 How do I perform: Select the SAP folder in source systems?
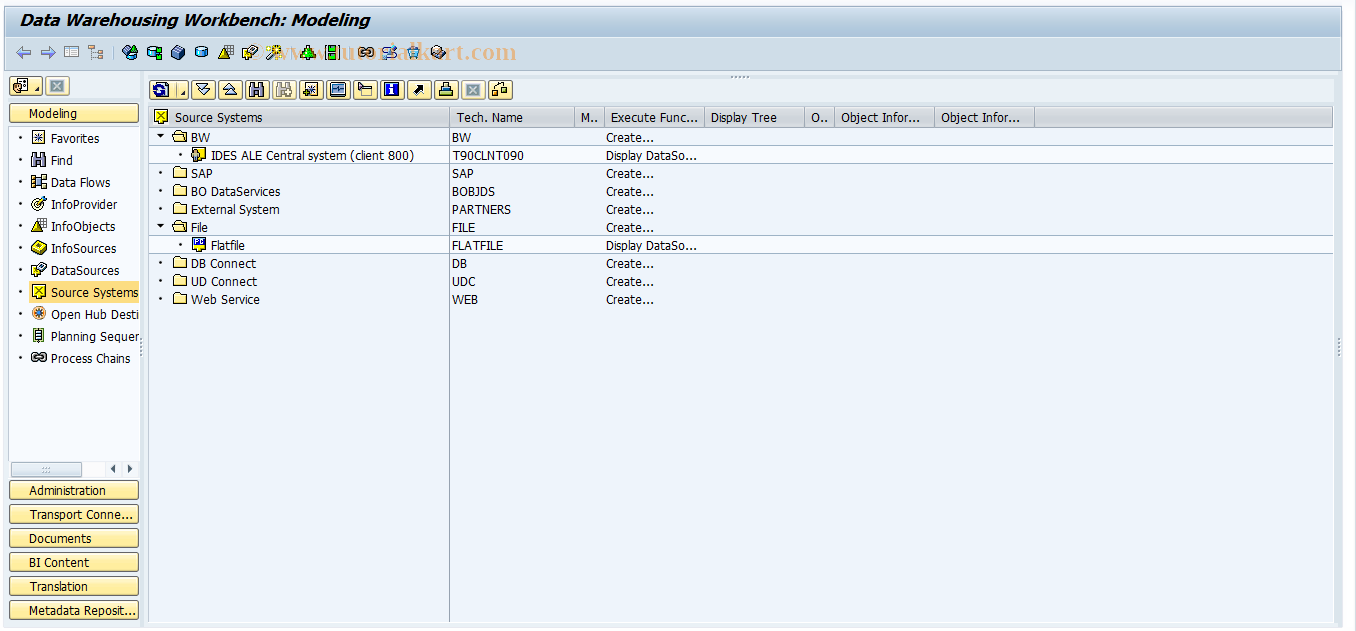point(192,173)
